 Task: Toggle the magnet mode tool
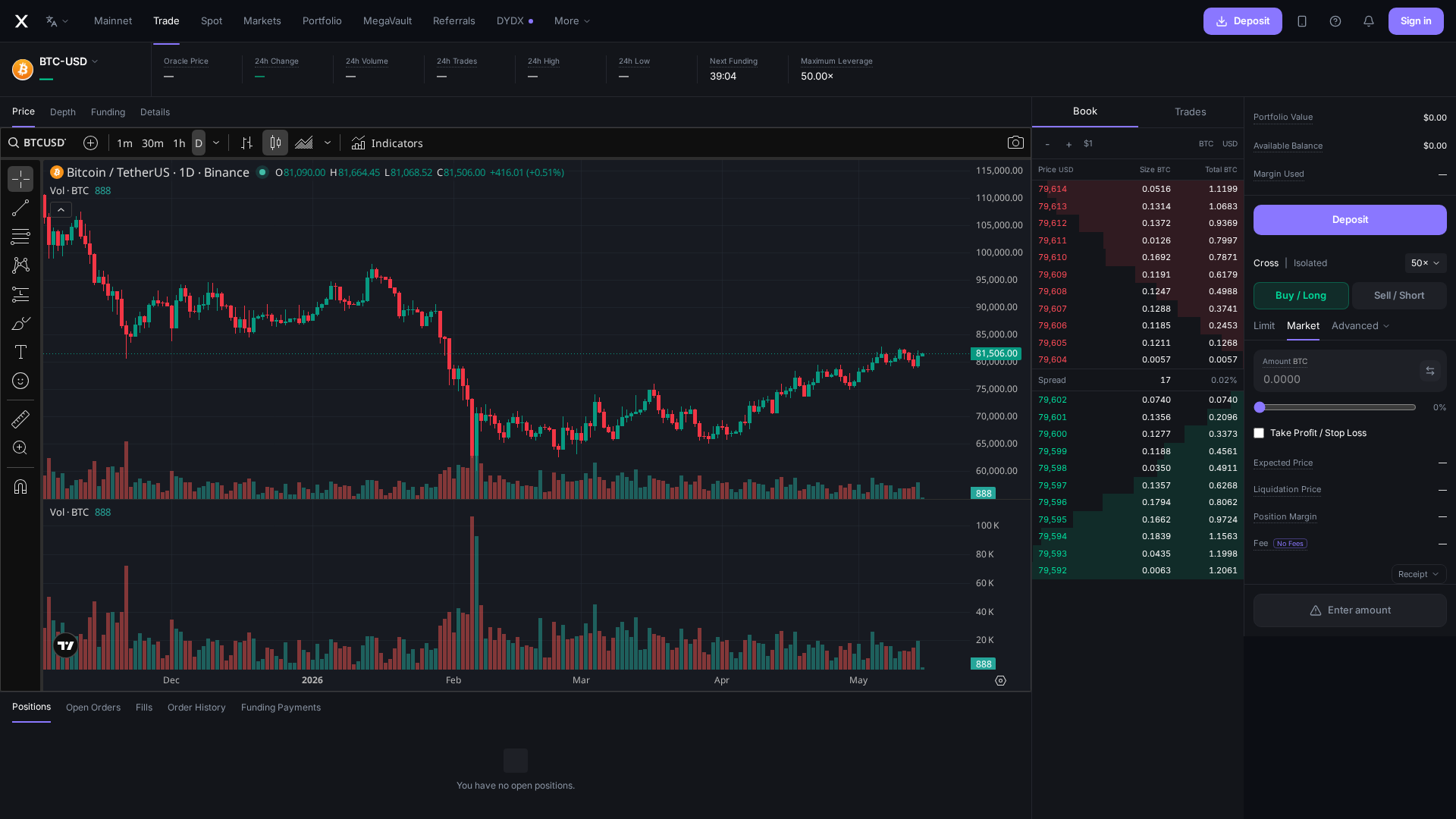pyautogui.click(x=20, y=486)
